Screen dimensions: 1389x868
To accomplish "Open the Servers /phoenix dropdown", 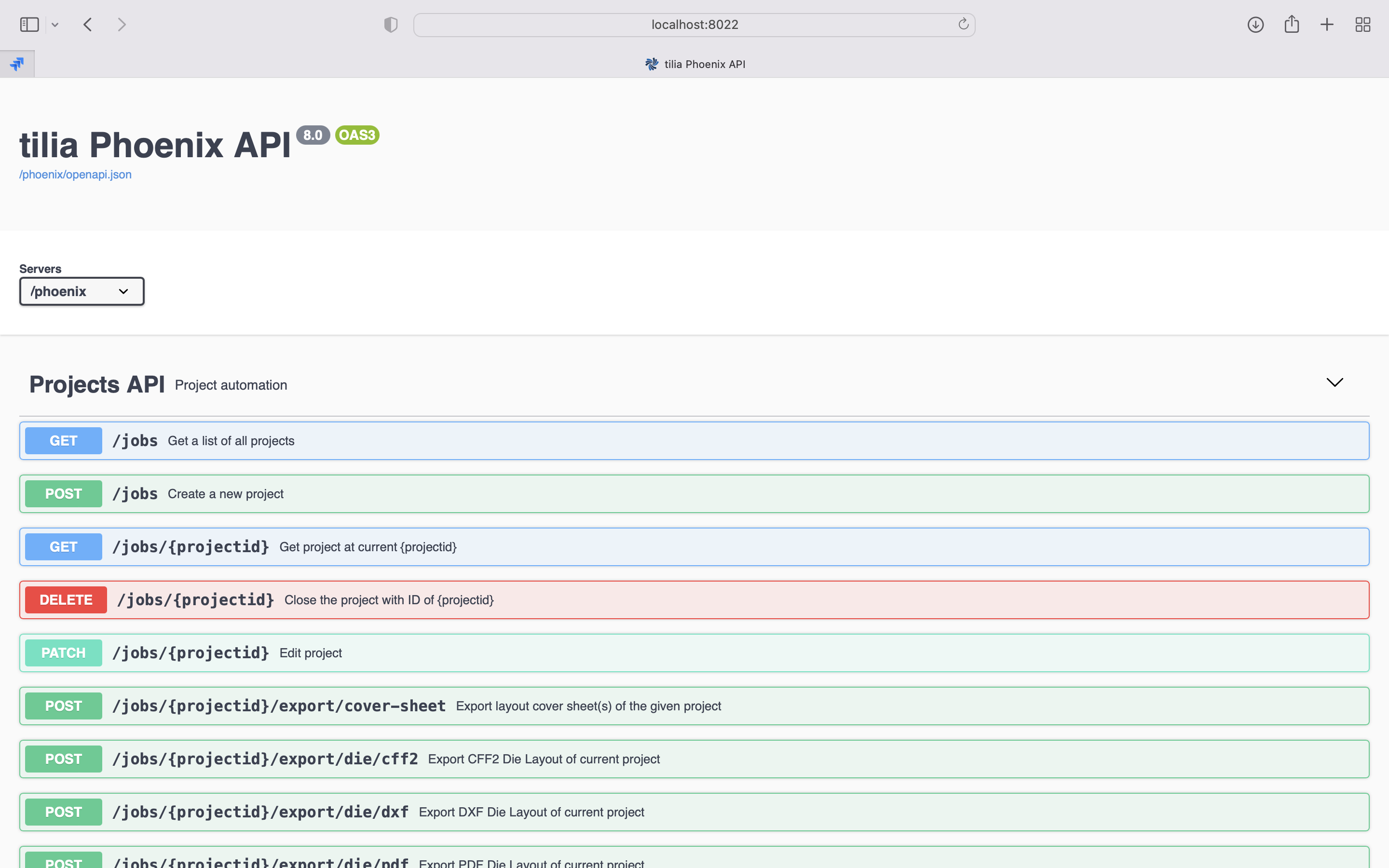I will (82, 292).
